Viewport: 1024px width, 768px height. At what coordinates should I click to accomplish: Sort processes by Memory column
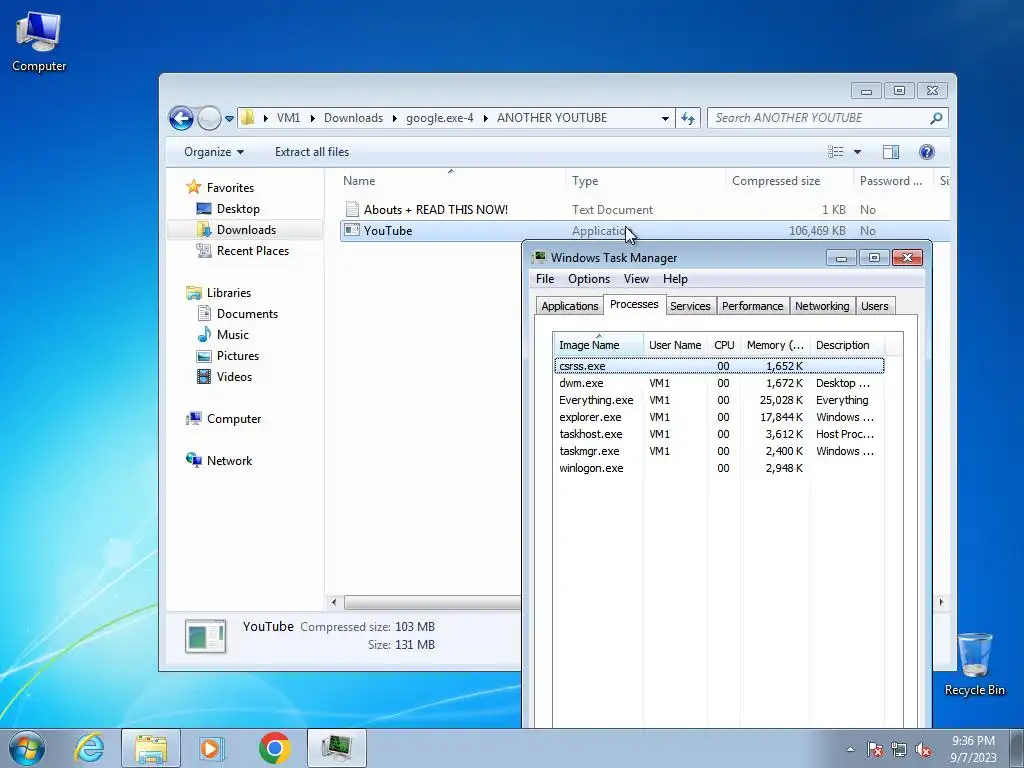click(x=775, y=345)
